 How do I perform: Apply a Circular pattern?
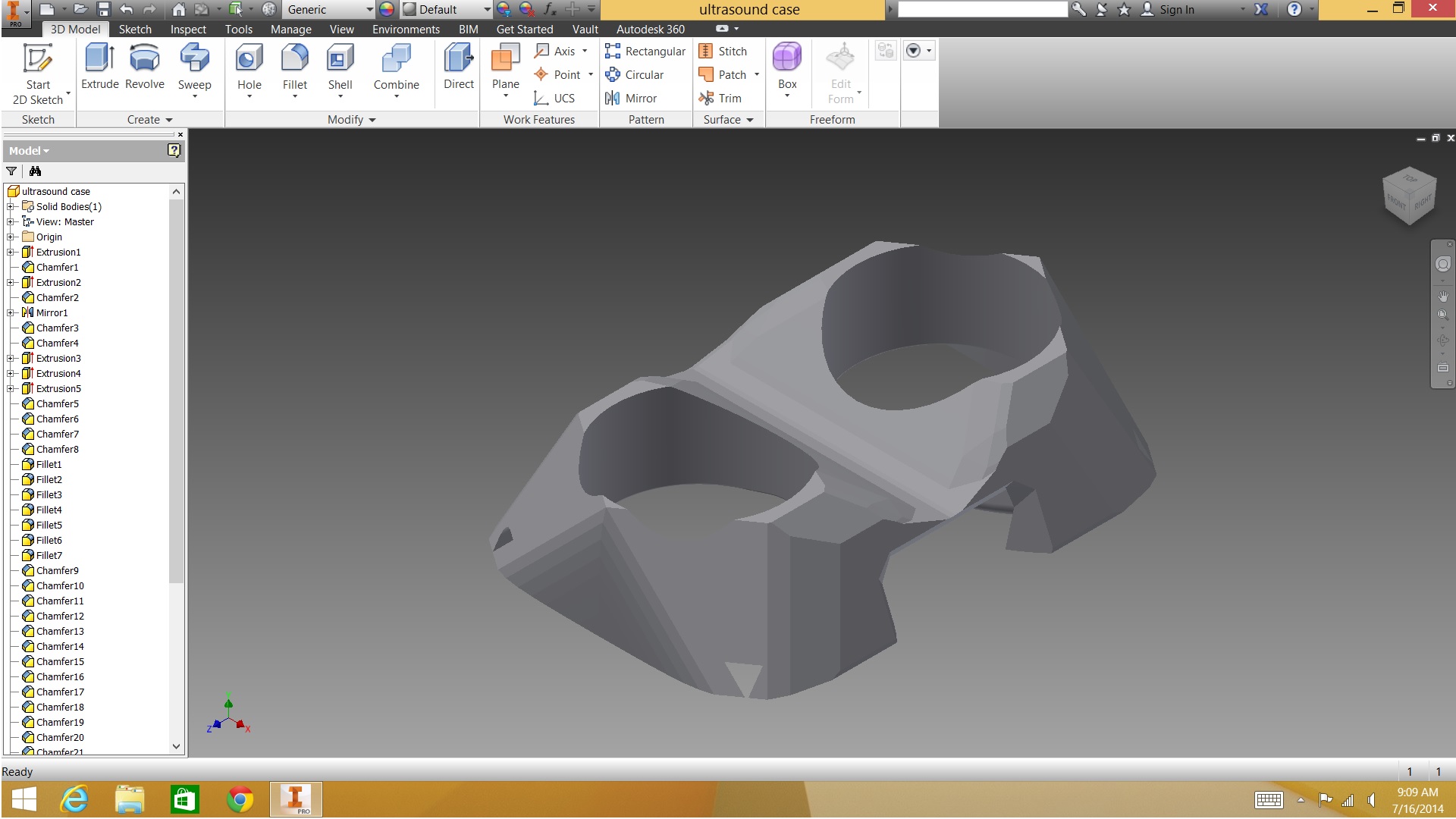635,74
